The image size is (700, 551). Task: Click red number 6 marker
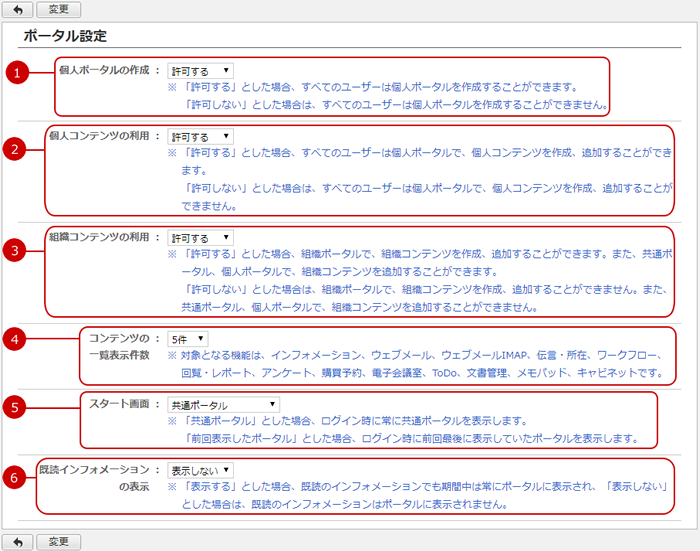13,478
